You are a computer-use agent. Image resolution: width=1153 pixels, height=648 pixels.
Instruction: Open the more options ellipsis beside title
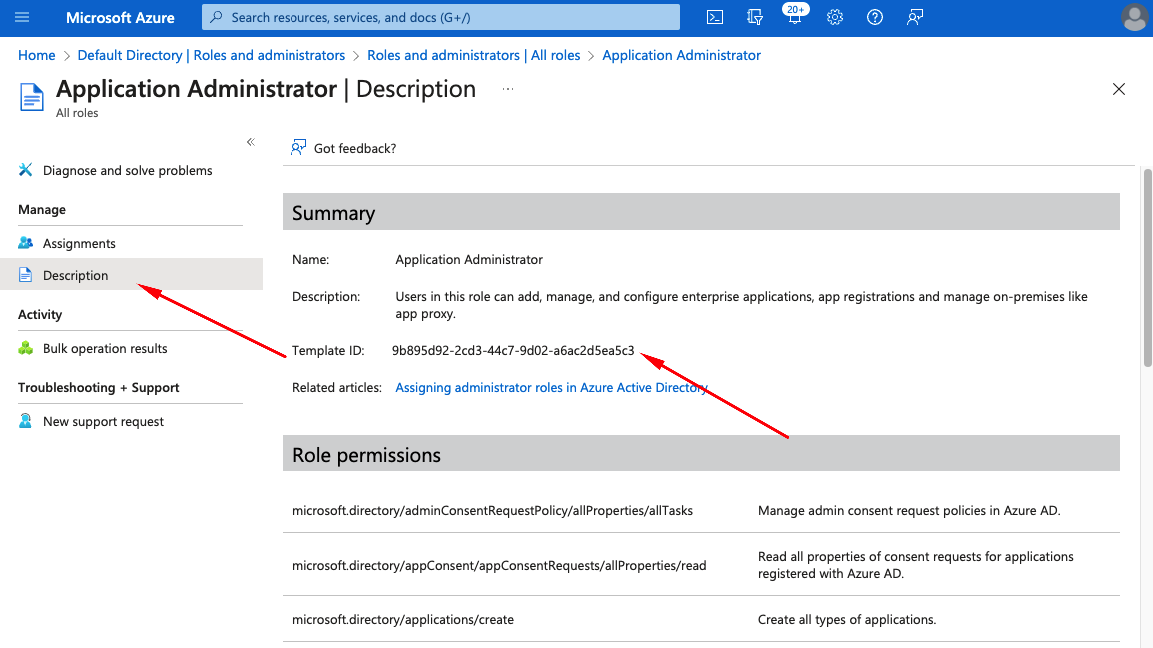click(x=507, y=89)
